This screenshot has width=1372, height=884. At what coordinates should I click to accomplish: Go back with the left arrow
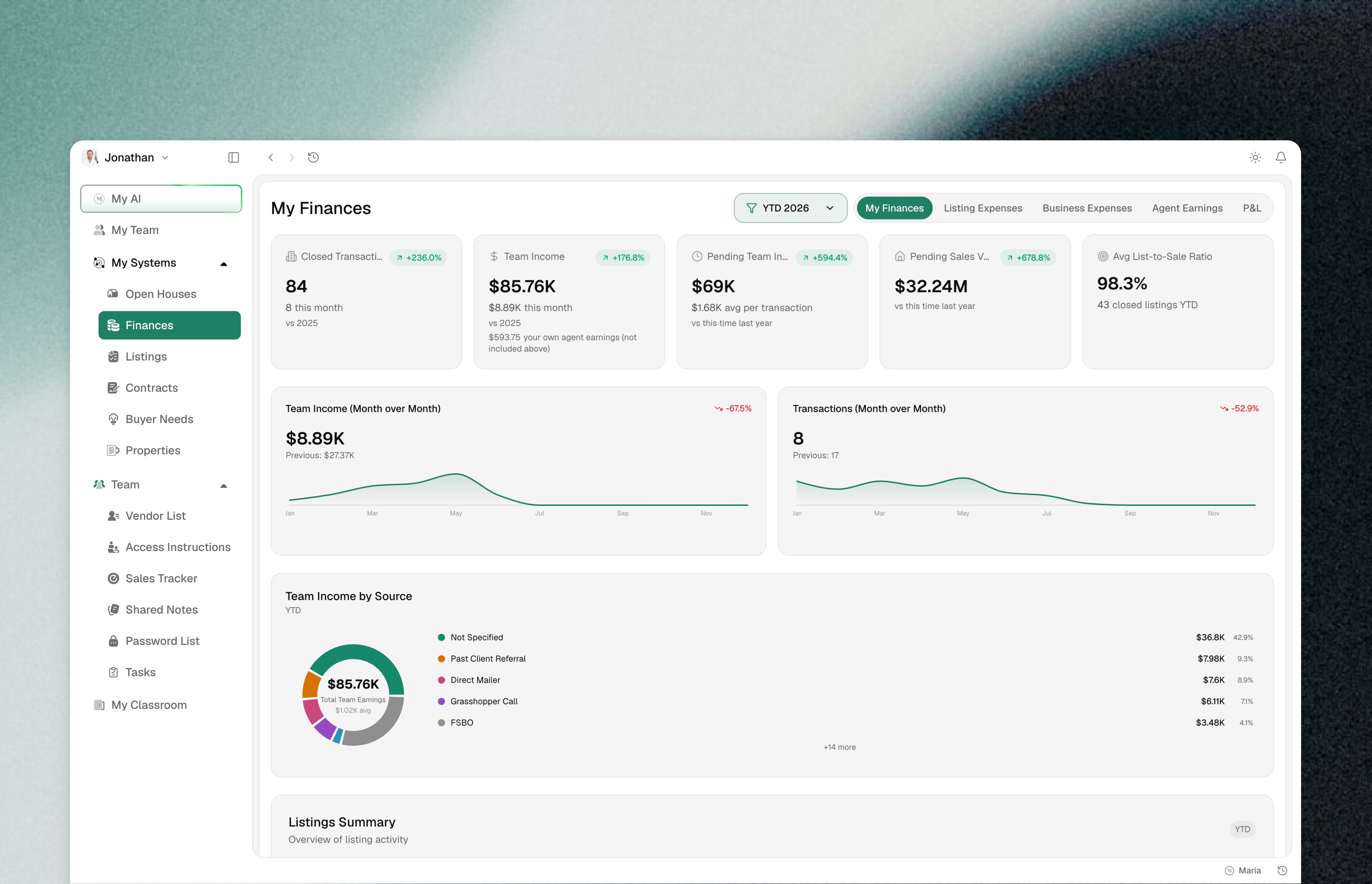[271, 157]
